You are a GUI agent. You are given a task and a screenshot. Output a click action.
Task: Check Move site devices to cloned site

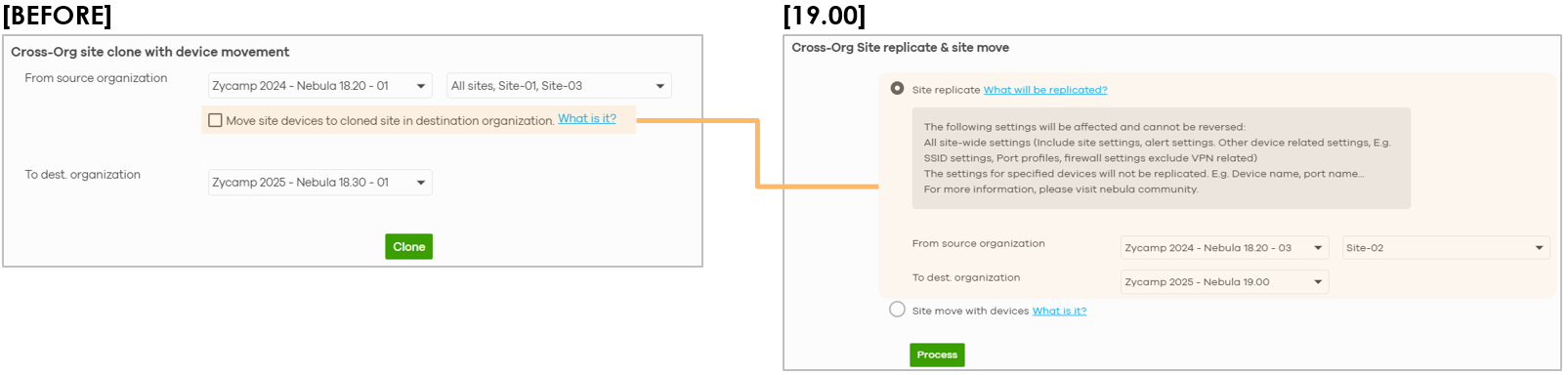pos(215,120)
